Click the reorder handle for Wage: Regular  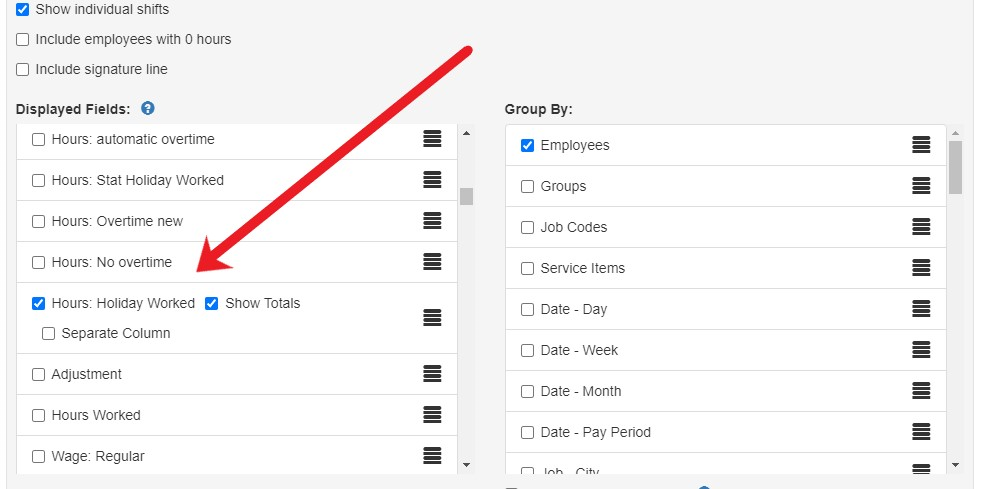click(x=432, y=456)
